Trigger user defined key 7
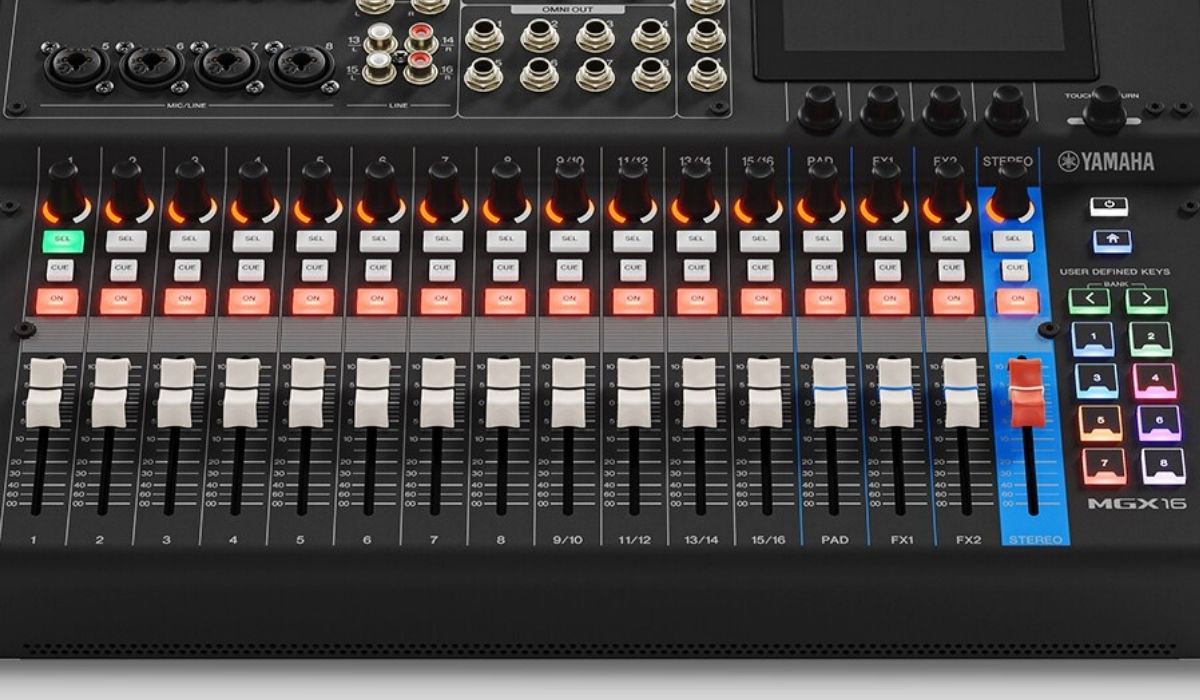 pyautogui.click(x=1104, y=467)
